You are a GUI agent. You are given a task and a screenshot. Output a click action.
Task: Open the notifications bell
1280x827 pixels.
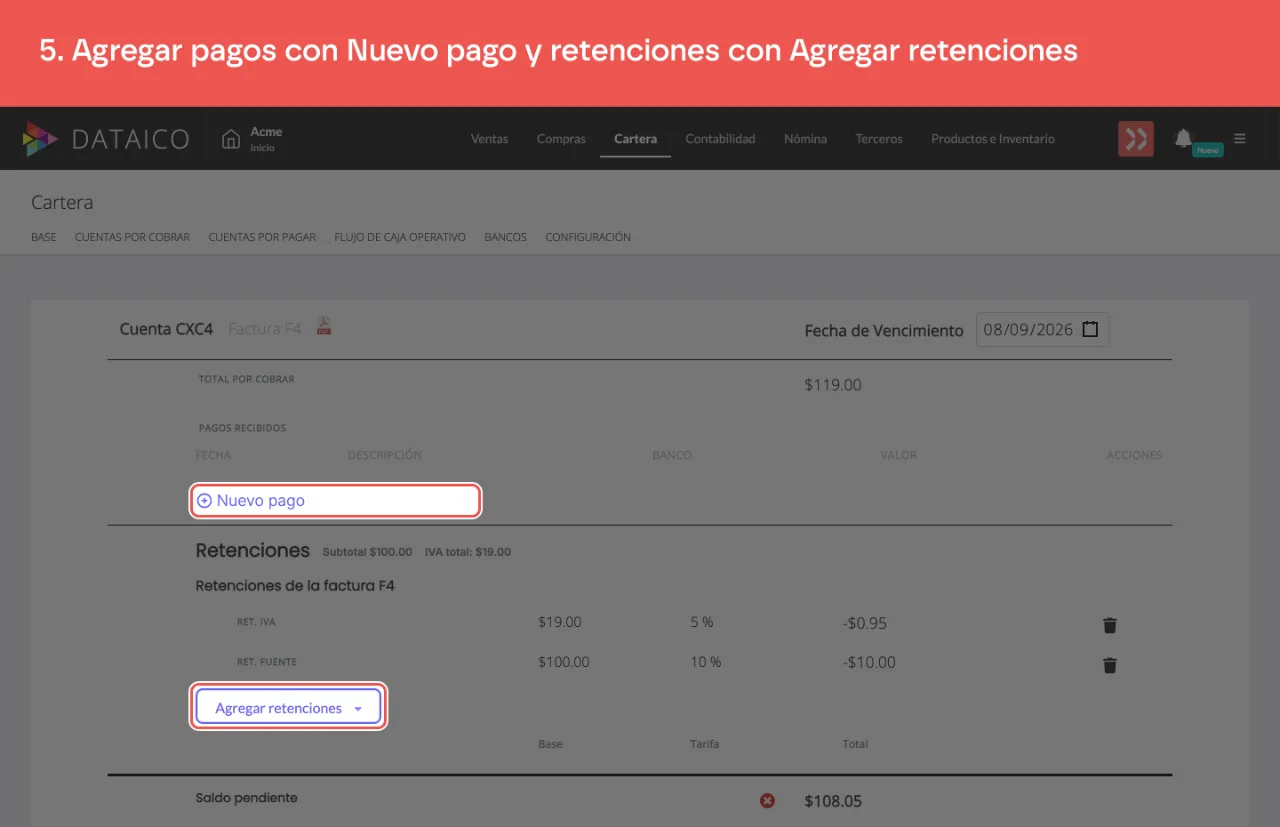[x=1183, y=138]
